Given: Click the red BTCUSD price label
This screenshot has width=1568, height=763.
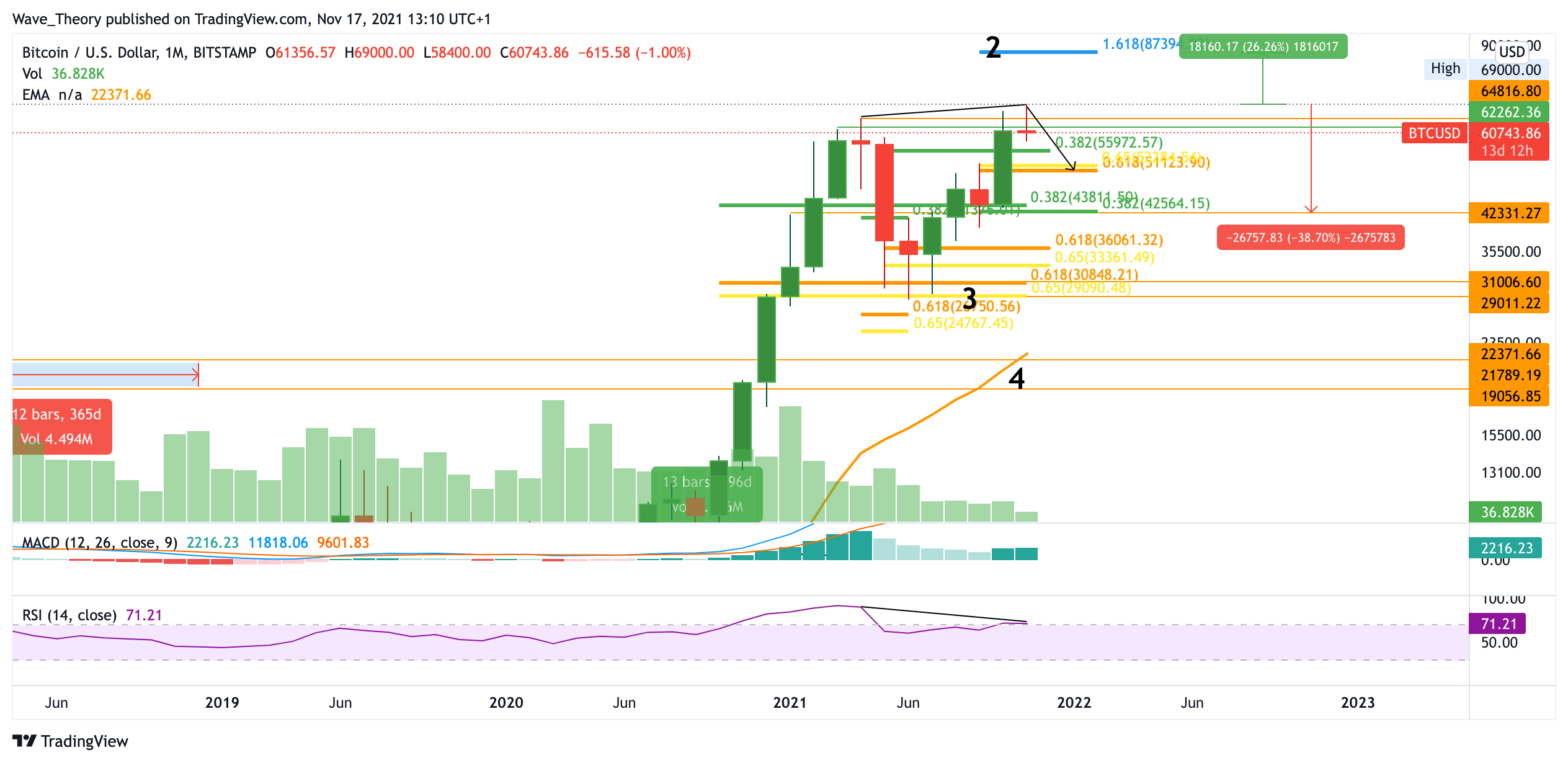Looking at the screenshot, I should click(x=1434, y=133).
